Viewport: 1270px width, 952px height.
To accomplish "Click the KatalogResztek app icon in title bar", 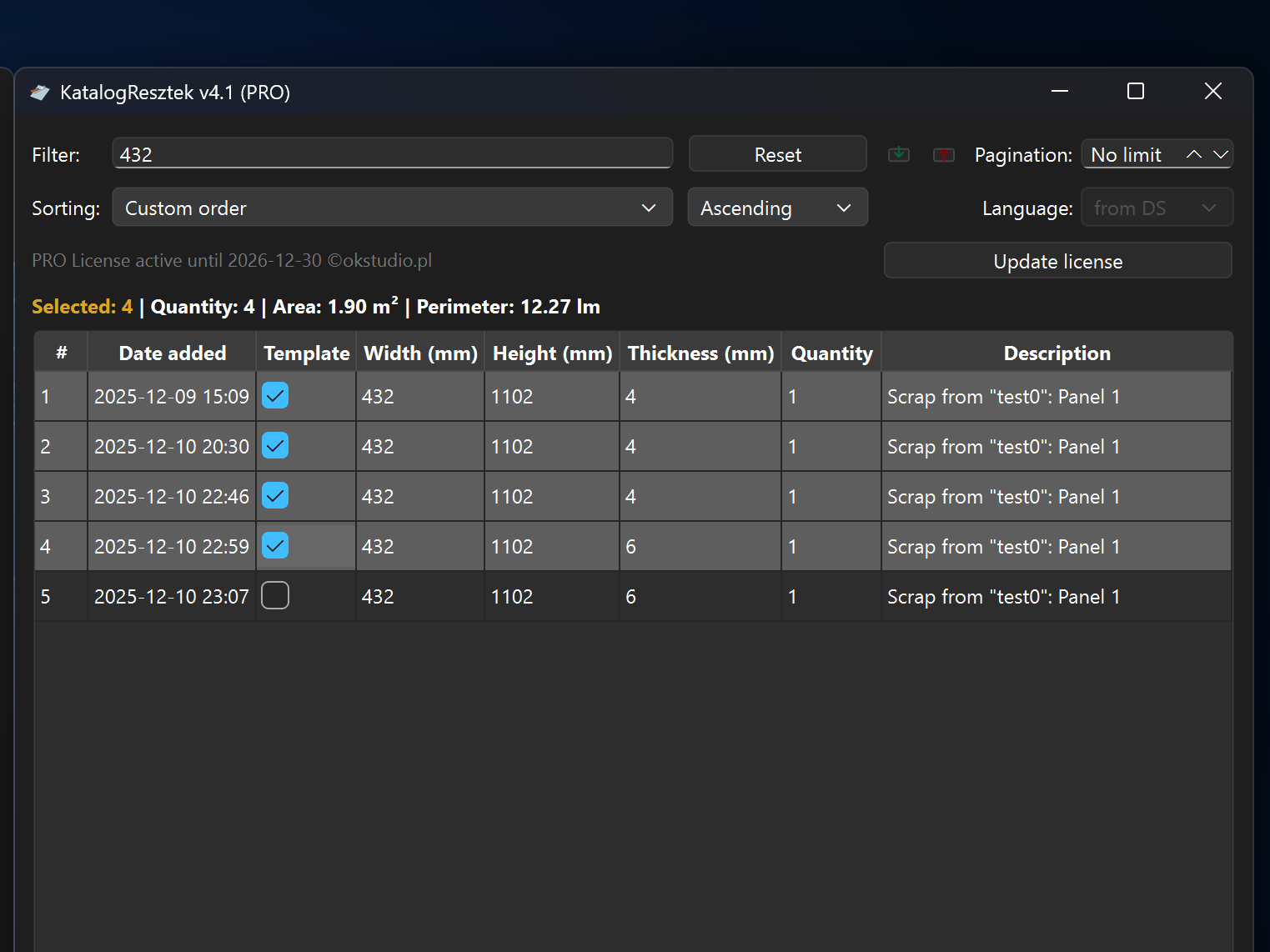I will tap(40, 93).
